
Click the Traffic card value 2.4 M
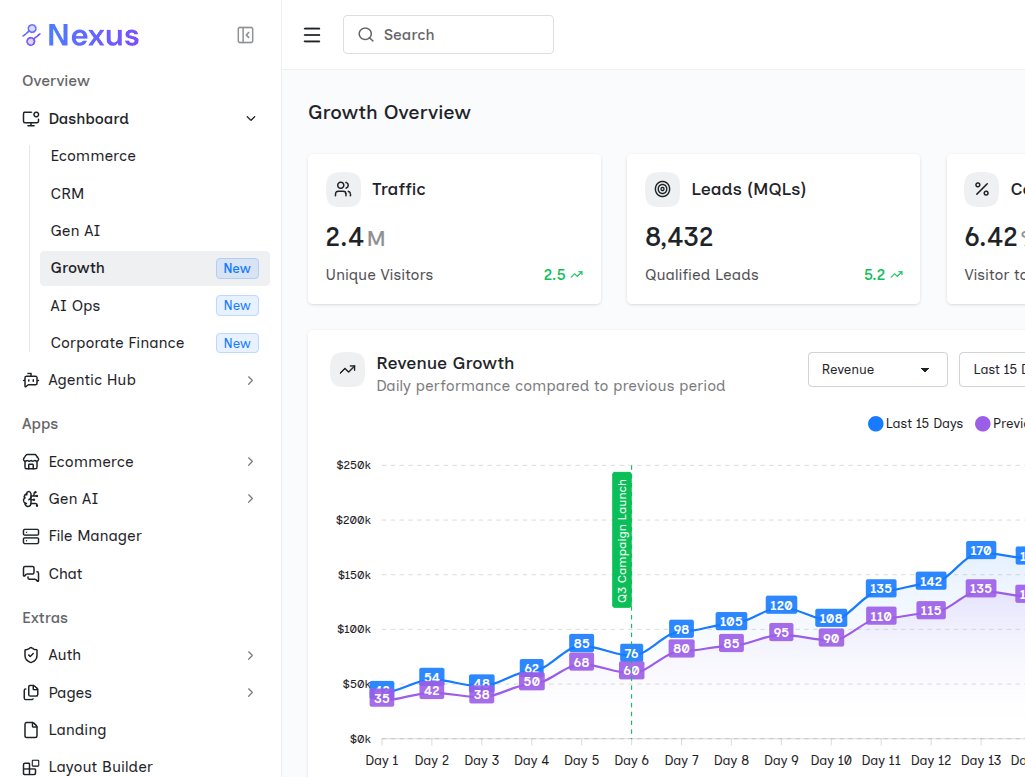[x=355, y=237]
